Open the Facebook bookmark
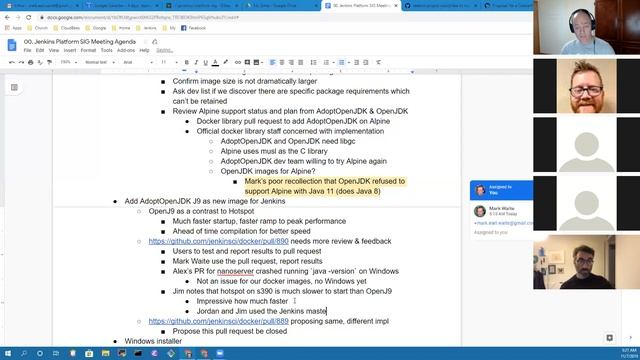 point(193,28)
